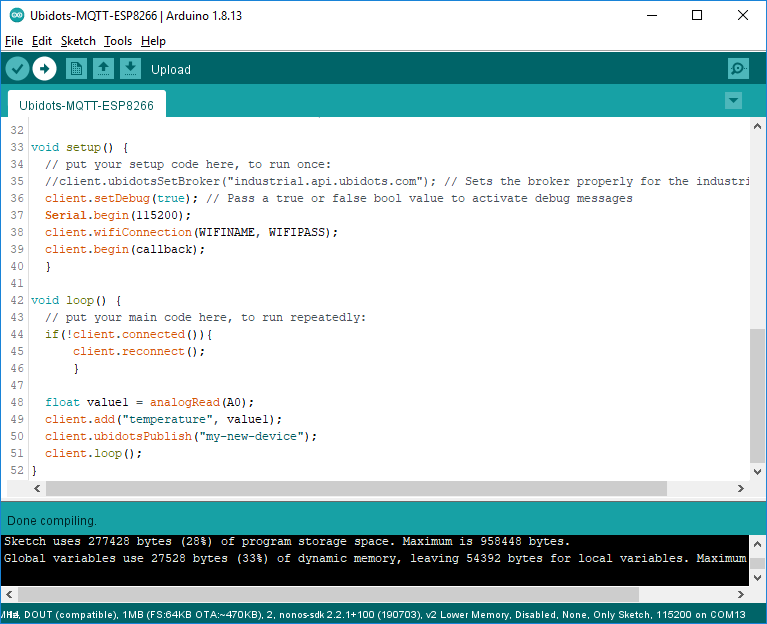Viewport: 767px width, 624px height.
Task: Click editor vertical scrollbar down arrow
Action: point(757,472)
